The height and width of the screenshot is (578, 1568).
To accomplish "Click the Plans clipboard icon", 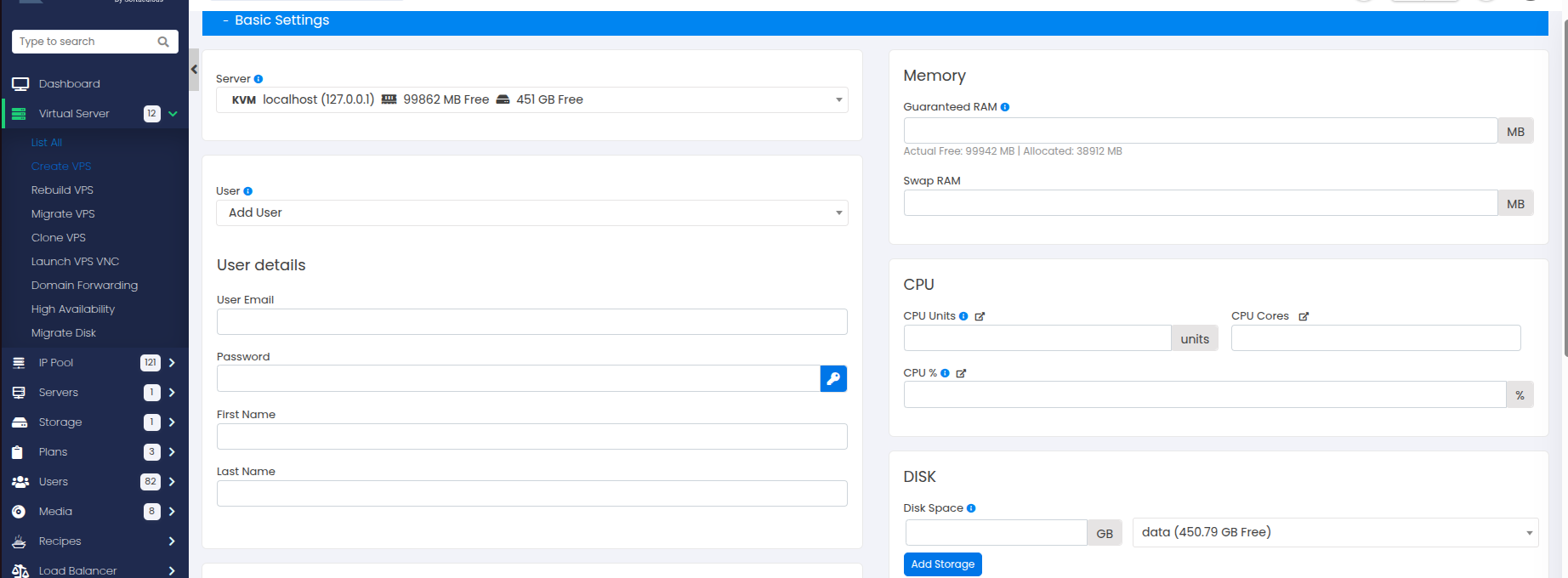I will (18, 452).
